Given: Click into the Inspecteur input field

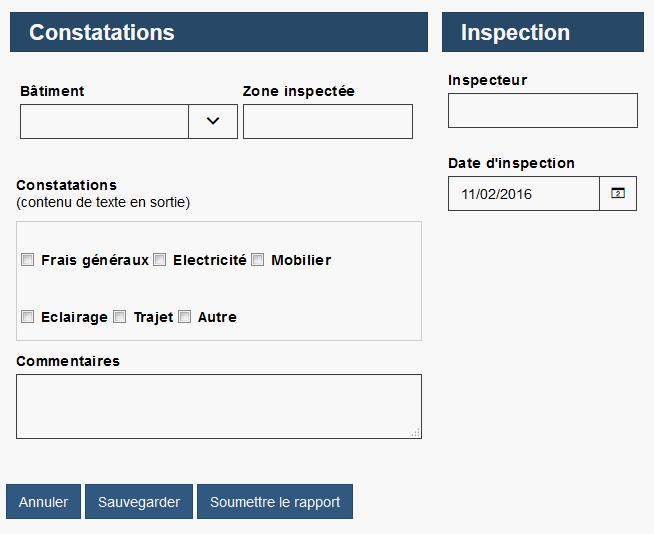Looking at the screenshot, I should [542, 110].
